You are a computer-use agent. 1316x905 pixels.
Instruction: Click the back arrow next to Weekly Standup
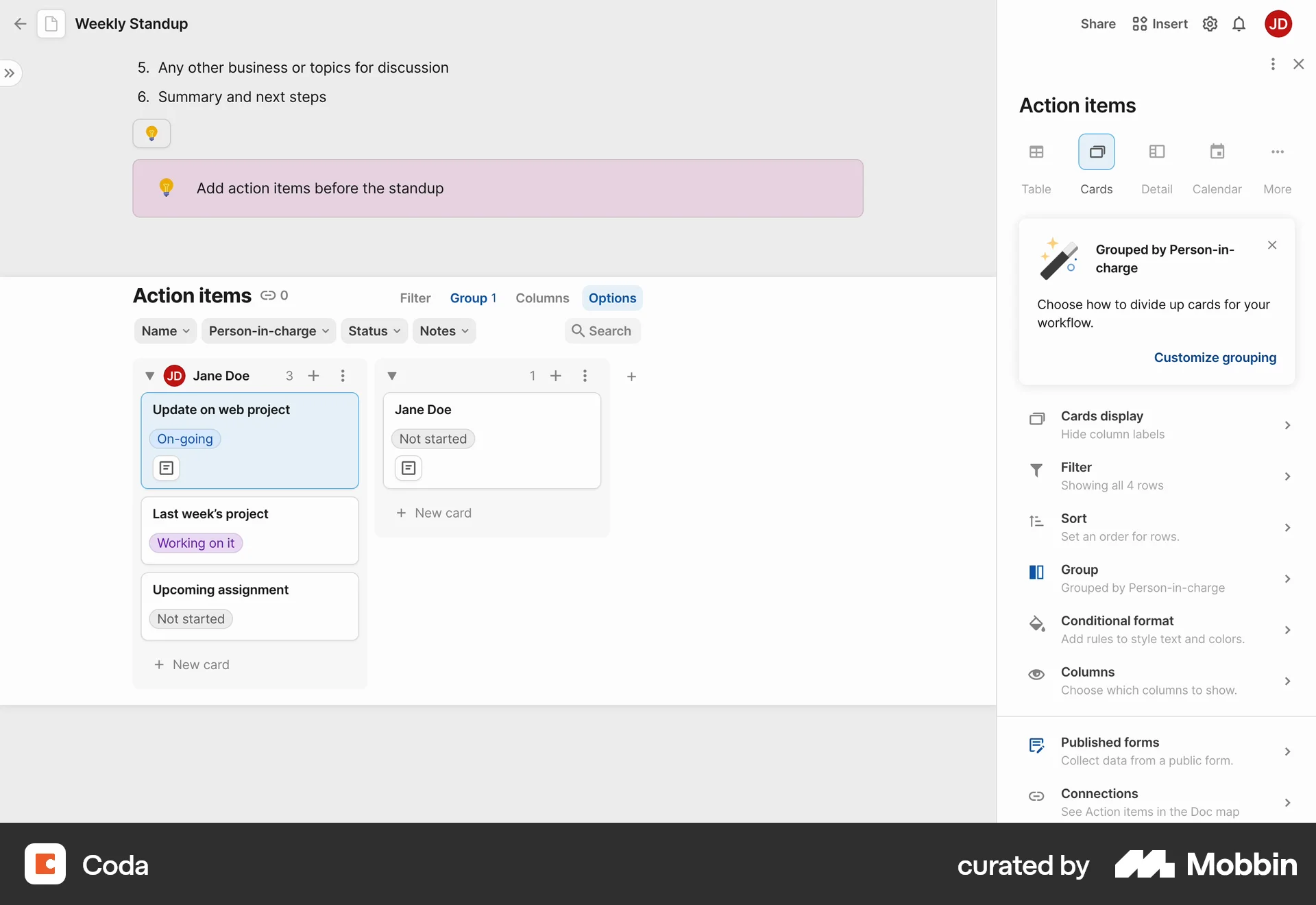20,23
